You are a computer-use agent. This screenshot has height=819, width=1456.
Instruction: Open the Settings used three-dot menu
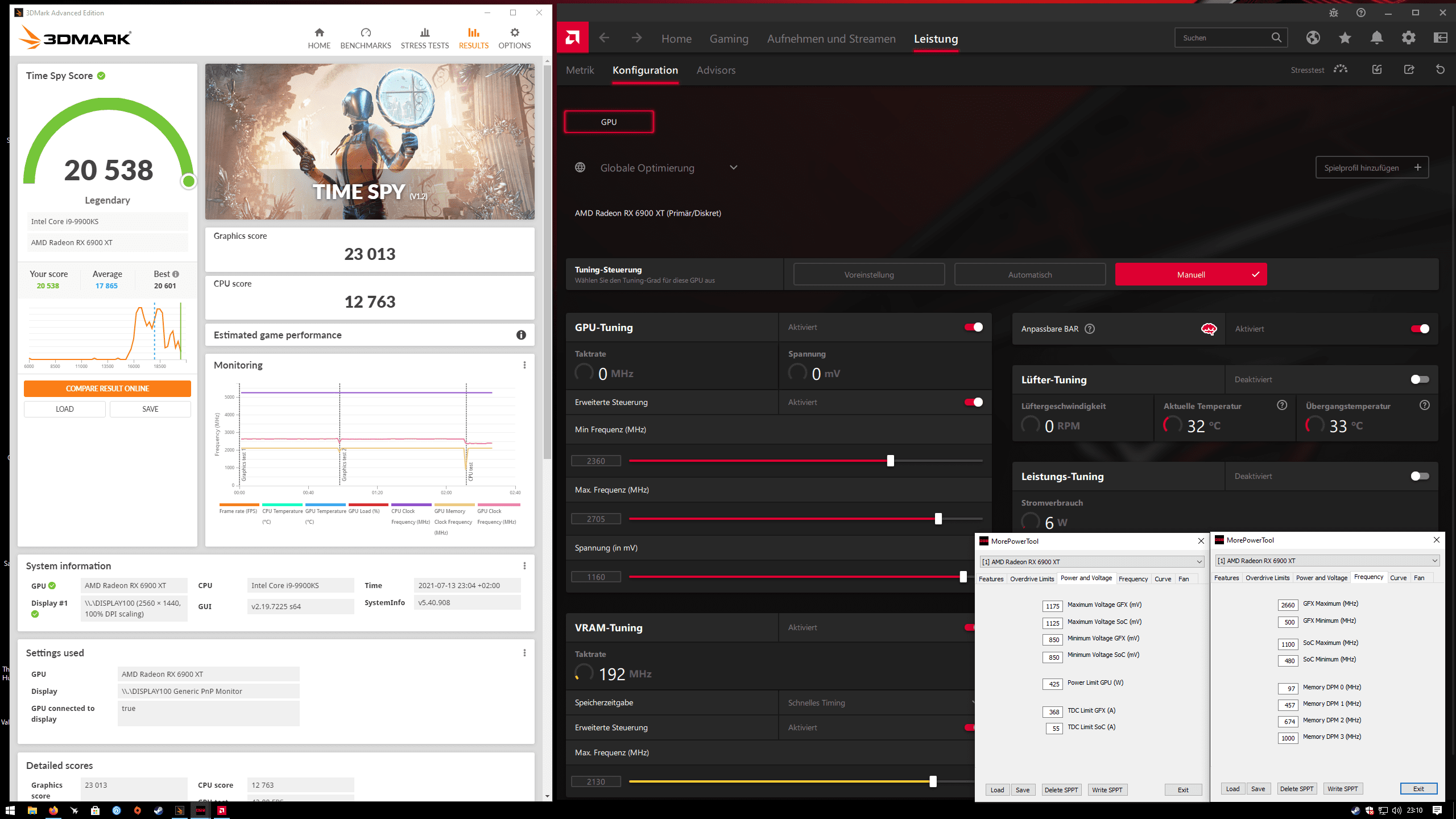pos(524,653)
